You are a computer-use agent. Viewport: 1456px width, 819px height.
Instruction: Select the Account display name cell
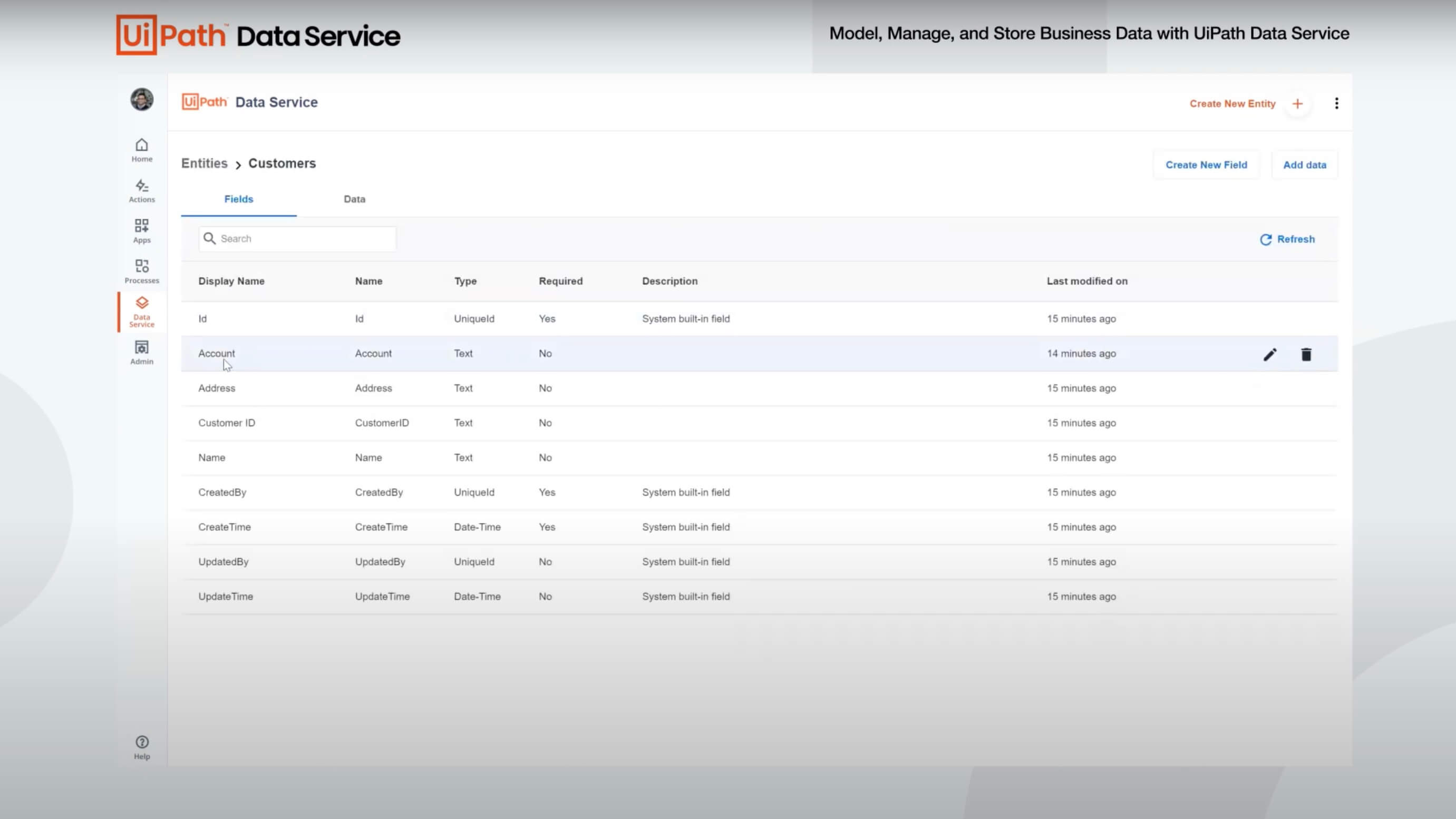[216, 353]
